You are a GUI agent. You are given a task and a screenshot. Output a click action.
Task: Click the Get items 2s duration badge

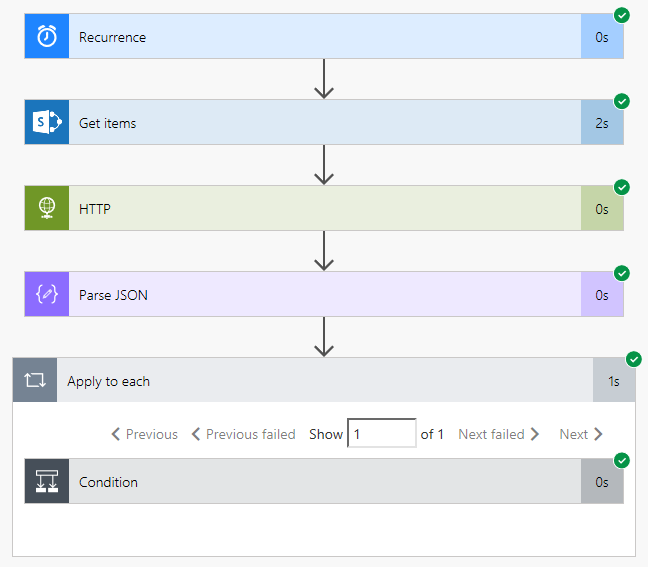click(x=602, y=123)
